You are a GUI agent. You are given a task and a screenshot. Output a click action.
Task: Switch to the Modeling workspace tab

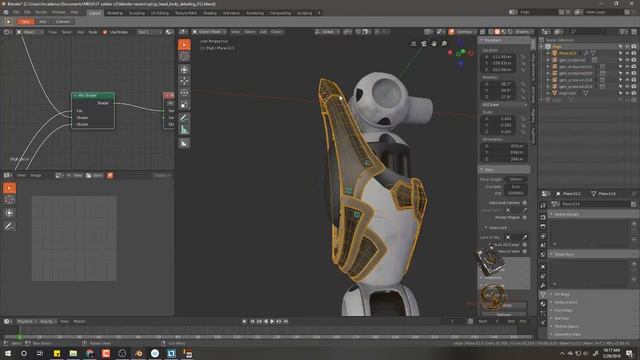[x=115, y=13]
